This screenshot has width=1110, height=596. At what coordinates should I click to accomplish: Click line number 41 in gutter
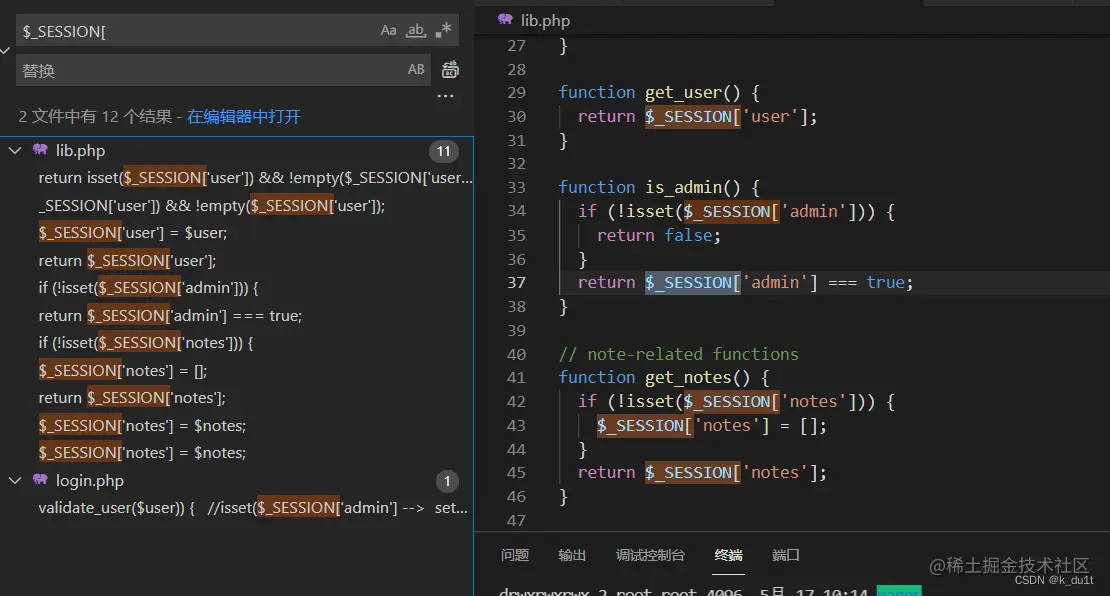[x=516, y=378]
